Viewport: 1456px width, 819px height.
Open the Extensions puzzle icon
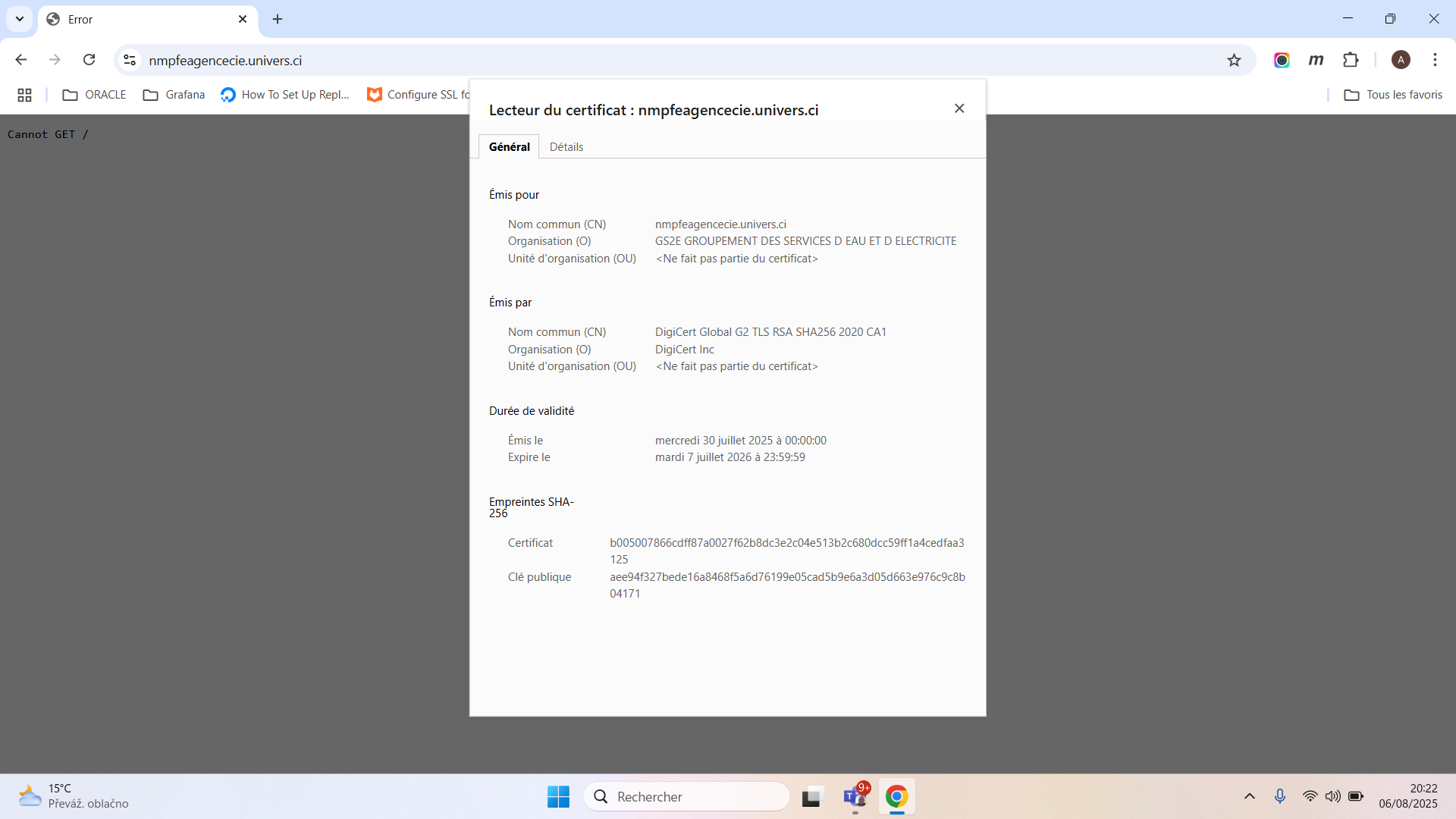tap(1351, 60)
